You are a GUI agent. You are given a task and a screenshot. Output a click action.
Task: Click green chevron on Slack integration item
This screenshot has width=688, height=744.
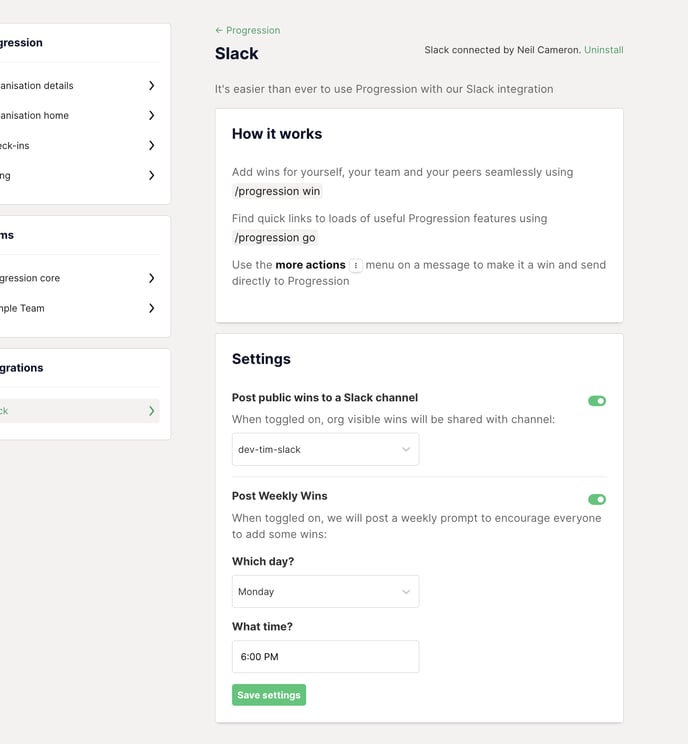point(151,411)
